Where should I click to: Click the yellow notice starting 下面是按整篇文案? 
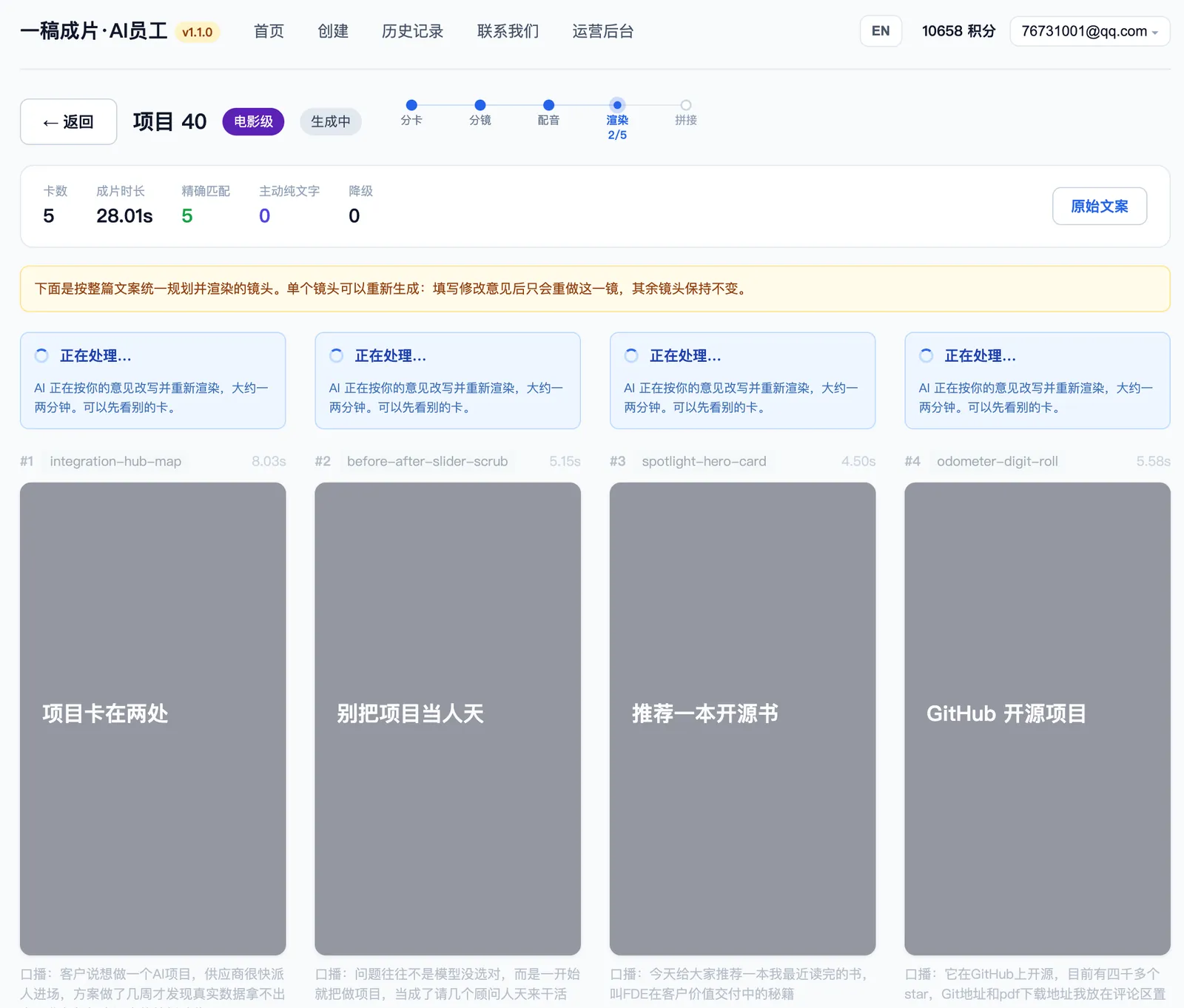(x=595, y=289)
